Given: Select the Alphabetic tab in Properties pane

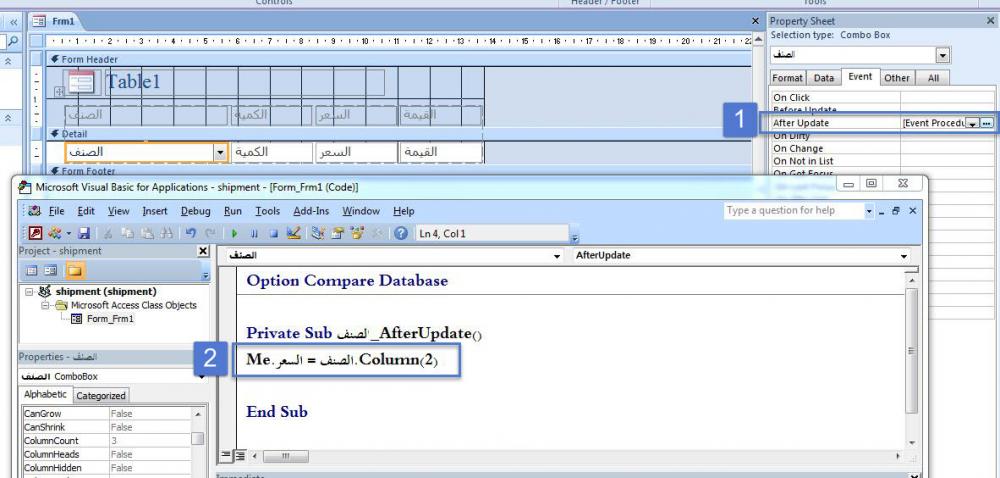Looking at the screenshot, I should tap(45, 395).
